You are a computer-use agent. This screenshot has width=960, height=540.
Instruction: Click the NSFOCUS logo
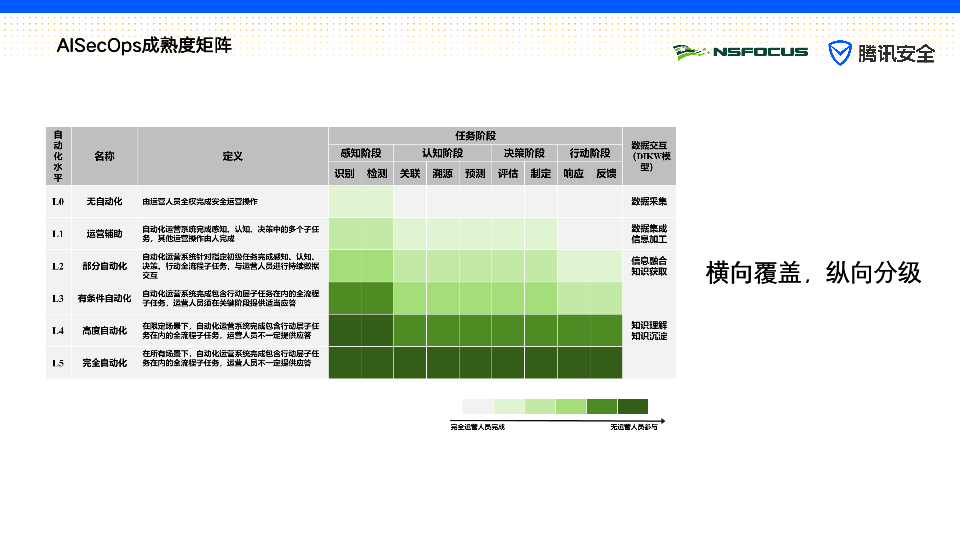tap(740, 52)
